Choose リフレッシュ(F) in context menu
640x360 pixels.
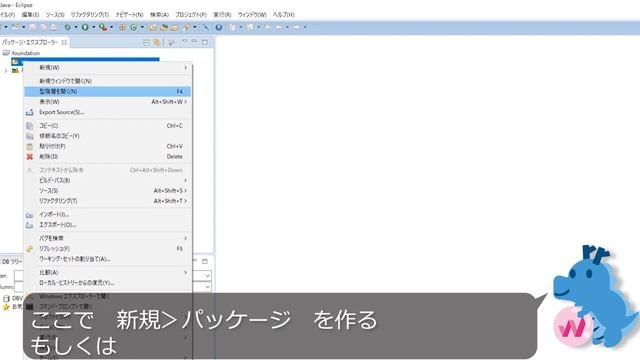click(x=108, y=249)
